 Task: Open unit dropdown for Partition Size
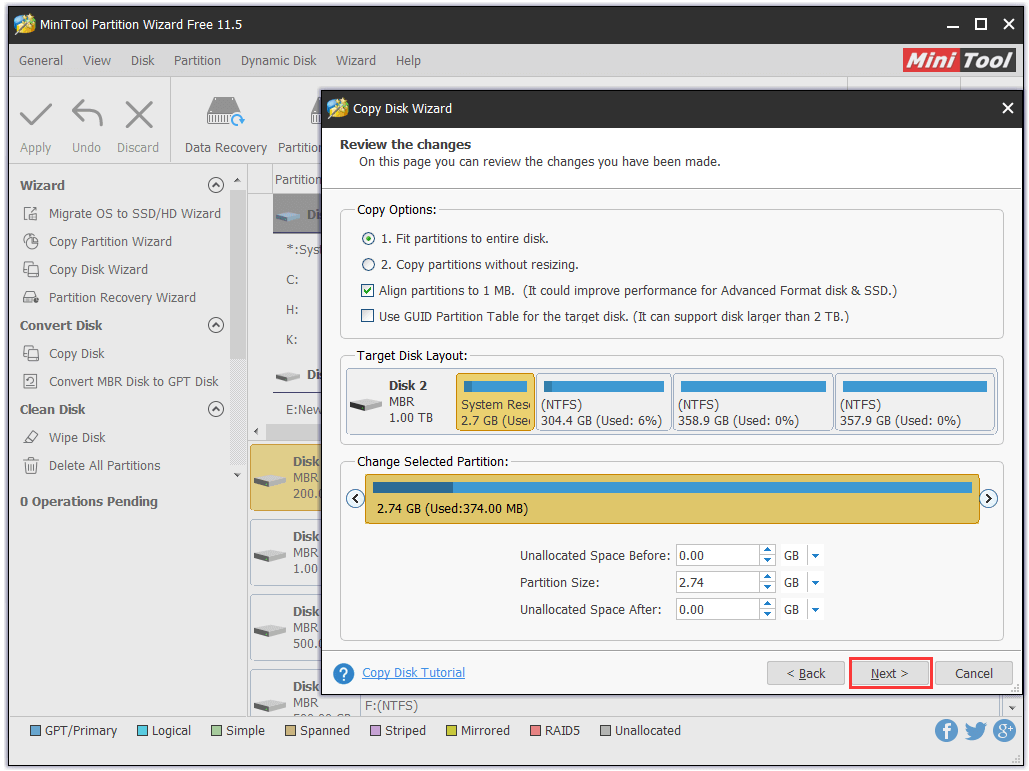815,583
